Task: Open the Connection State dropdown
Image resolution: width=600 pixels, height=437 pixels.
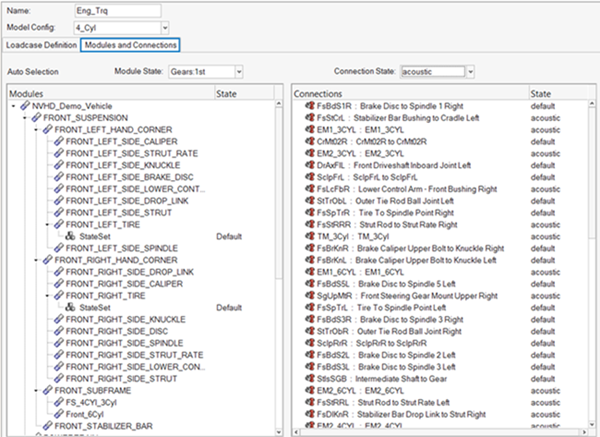Action: pos(468,72)
